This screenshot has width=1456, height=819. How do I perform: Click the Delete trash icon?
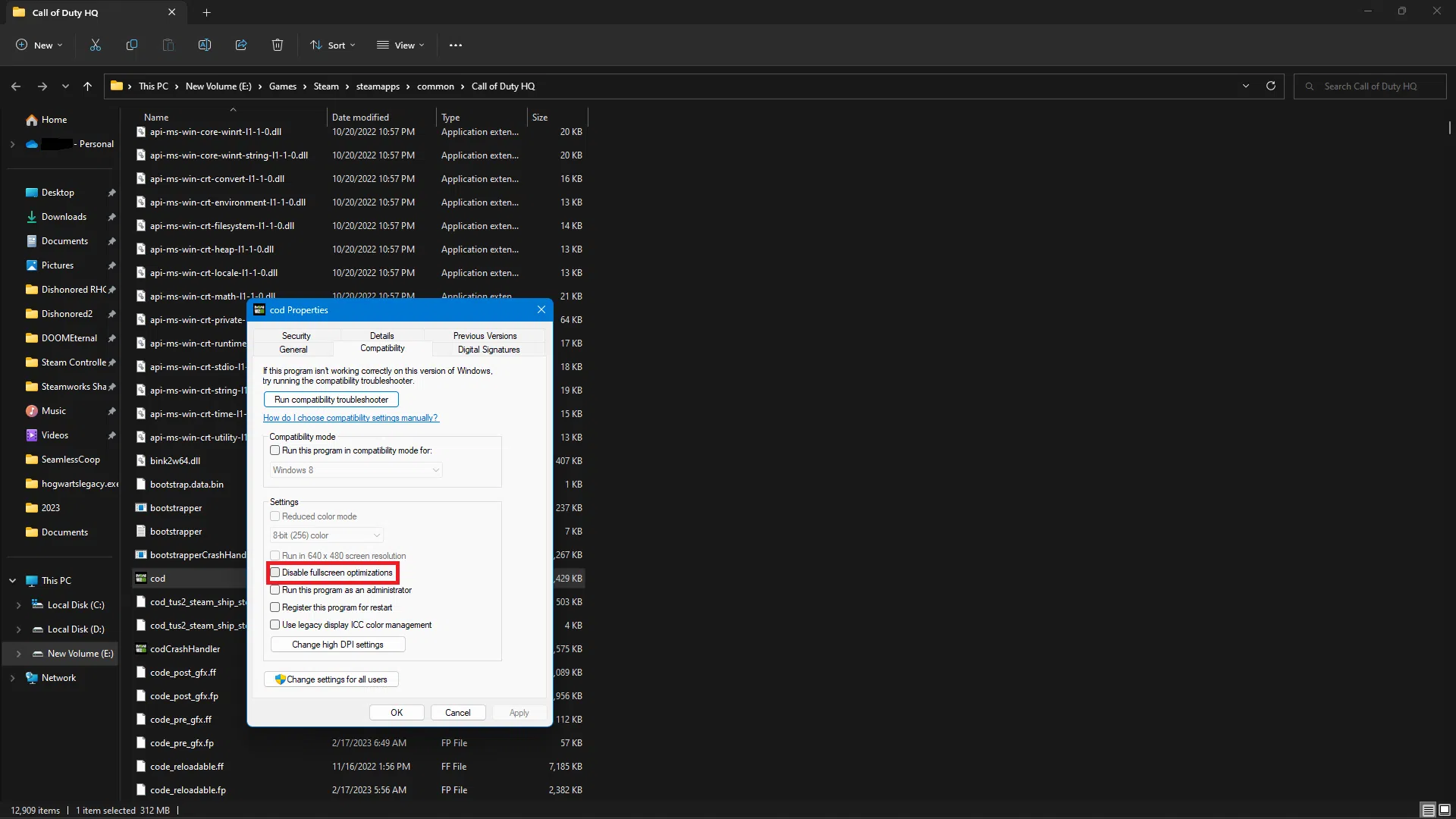[278, 45]
